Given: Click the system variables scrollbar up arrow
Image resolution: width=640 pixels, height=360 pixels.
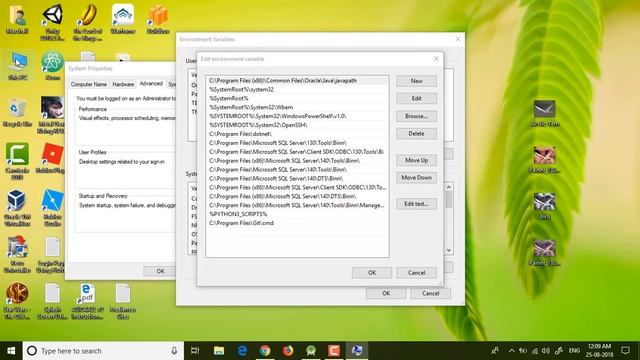Looking at the screenshot, I should pyautogui.click(x=449, y=187).
